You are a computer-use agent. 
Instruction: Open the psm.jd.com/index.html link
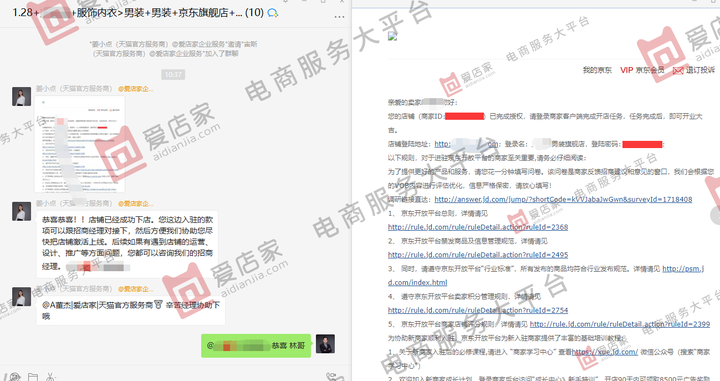coord(683,269)
